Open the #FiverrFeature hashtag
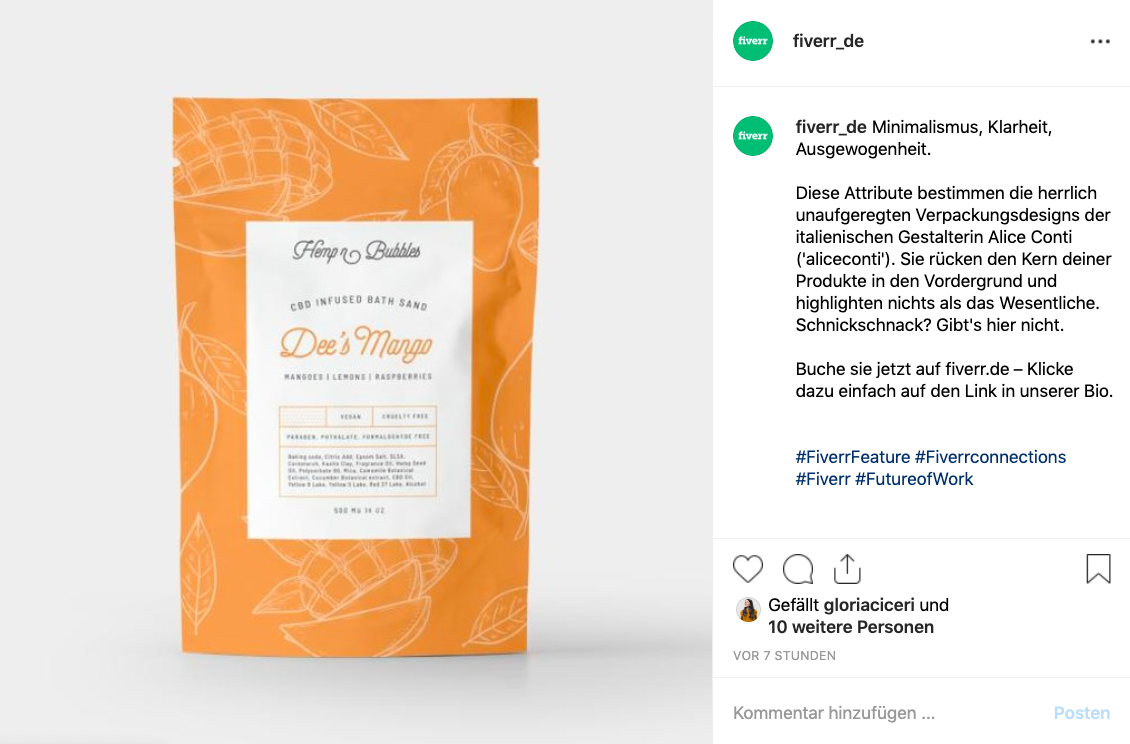This screenshot has height=744, width=1130. pos(853,457)
